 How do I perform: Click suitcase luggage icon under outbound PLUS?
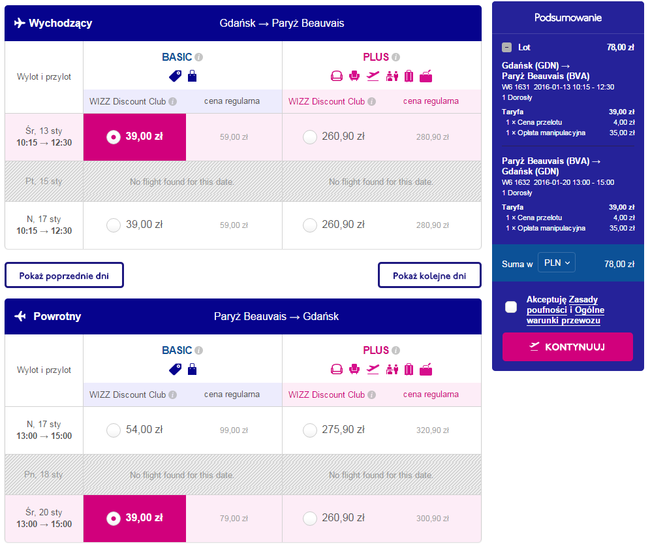point(409,75)
